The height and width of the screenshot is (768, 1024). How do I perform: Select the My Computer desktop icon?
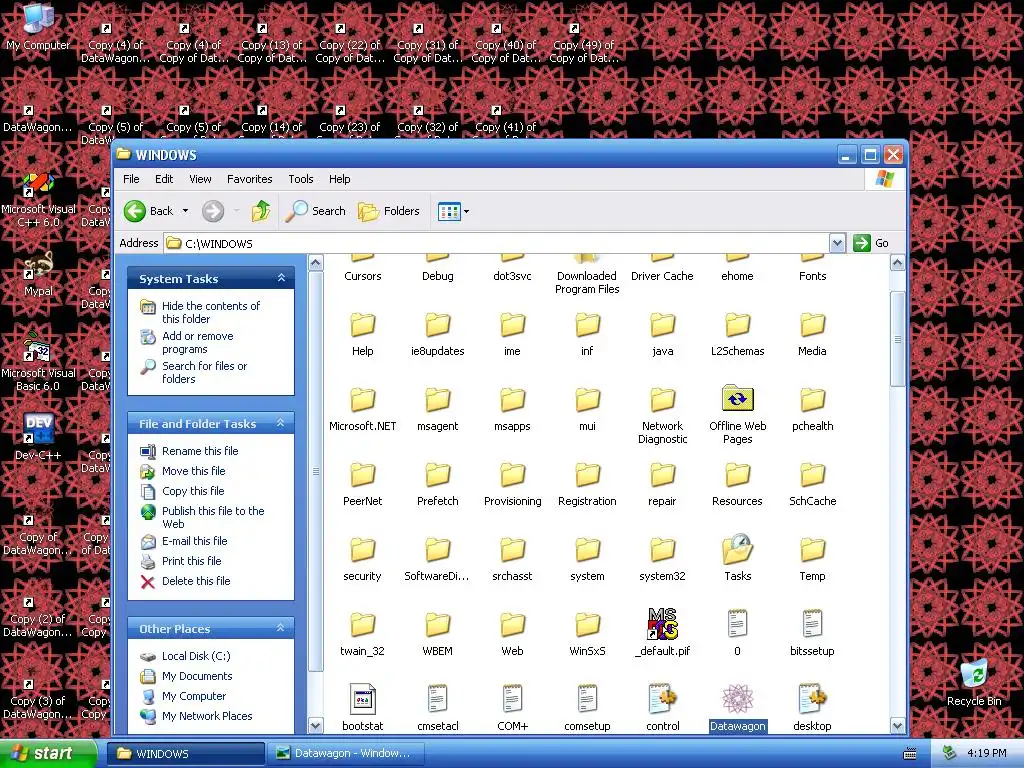38,19
